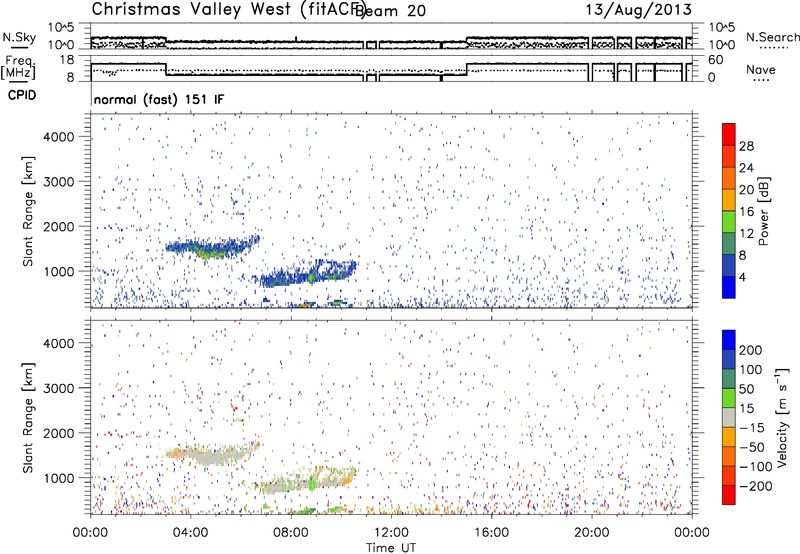The width and height of the screenshot is (800, 554).
Task: Click the '12:00' time tick label
Action: 391,533
